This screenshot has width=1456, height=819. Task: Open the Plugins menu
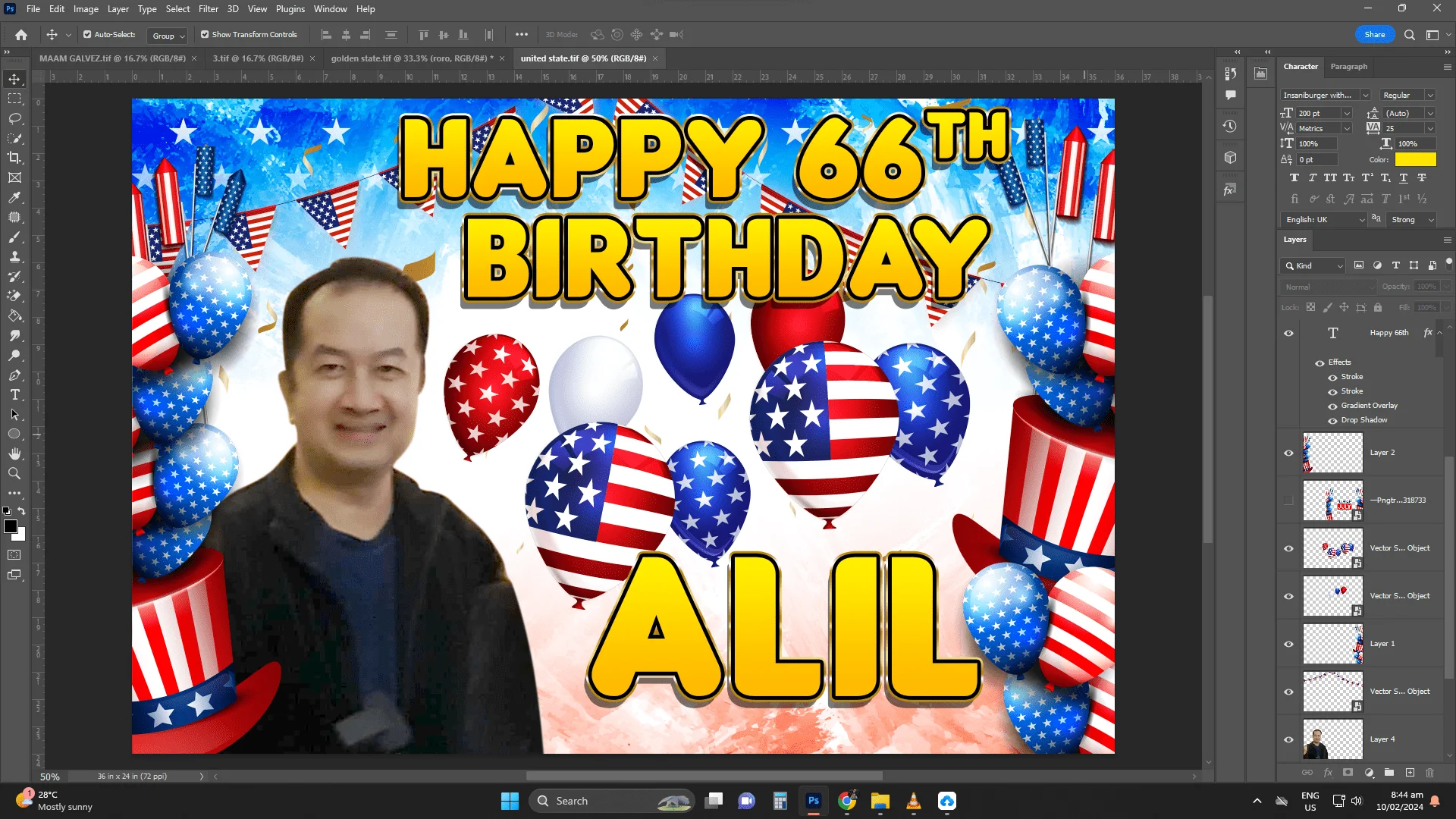pyautogui.click(x=290, y=9)
